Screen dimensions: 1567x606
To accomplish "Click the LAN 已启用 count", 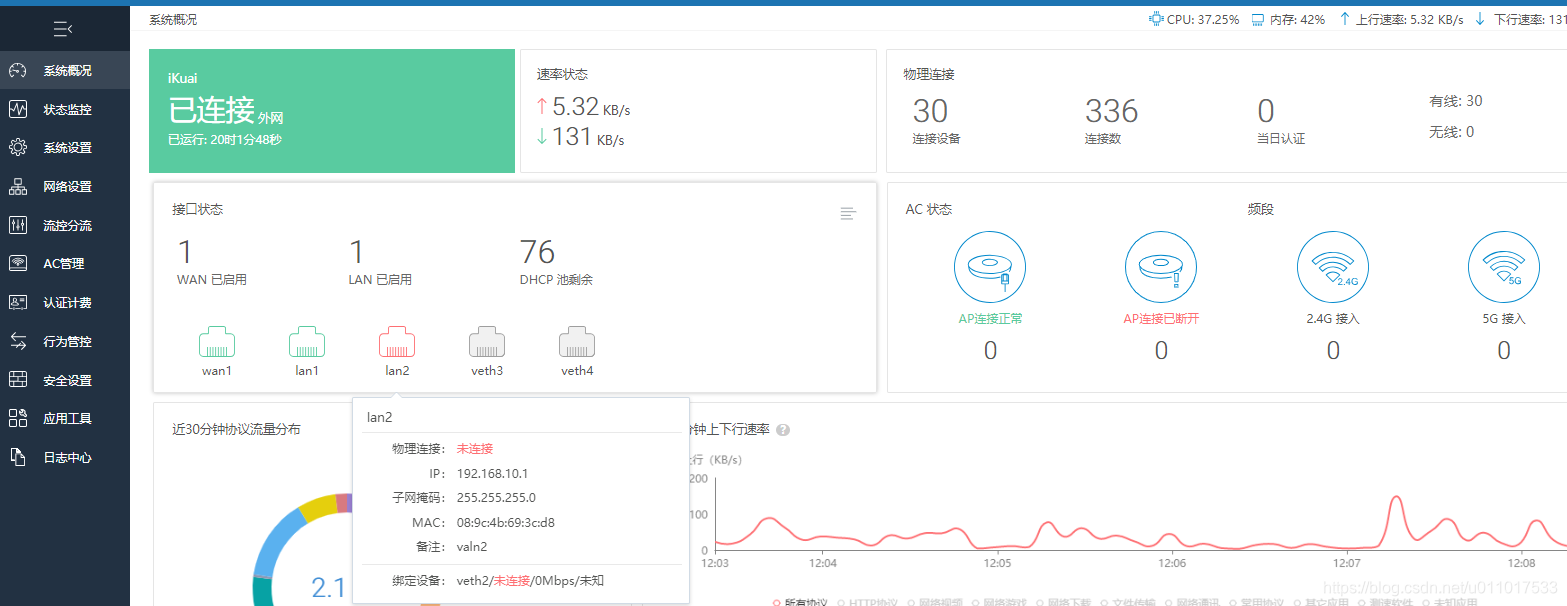I will tap(357, 252).
